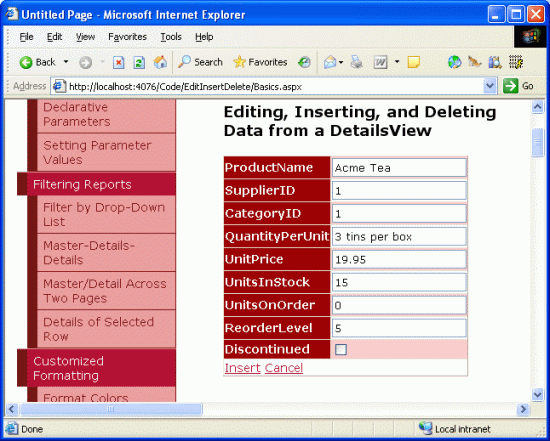This screenshot has width=550, height=441.
Task: Click the yellow Discuss note icon
Action: (414, 62)
